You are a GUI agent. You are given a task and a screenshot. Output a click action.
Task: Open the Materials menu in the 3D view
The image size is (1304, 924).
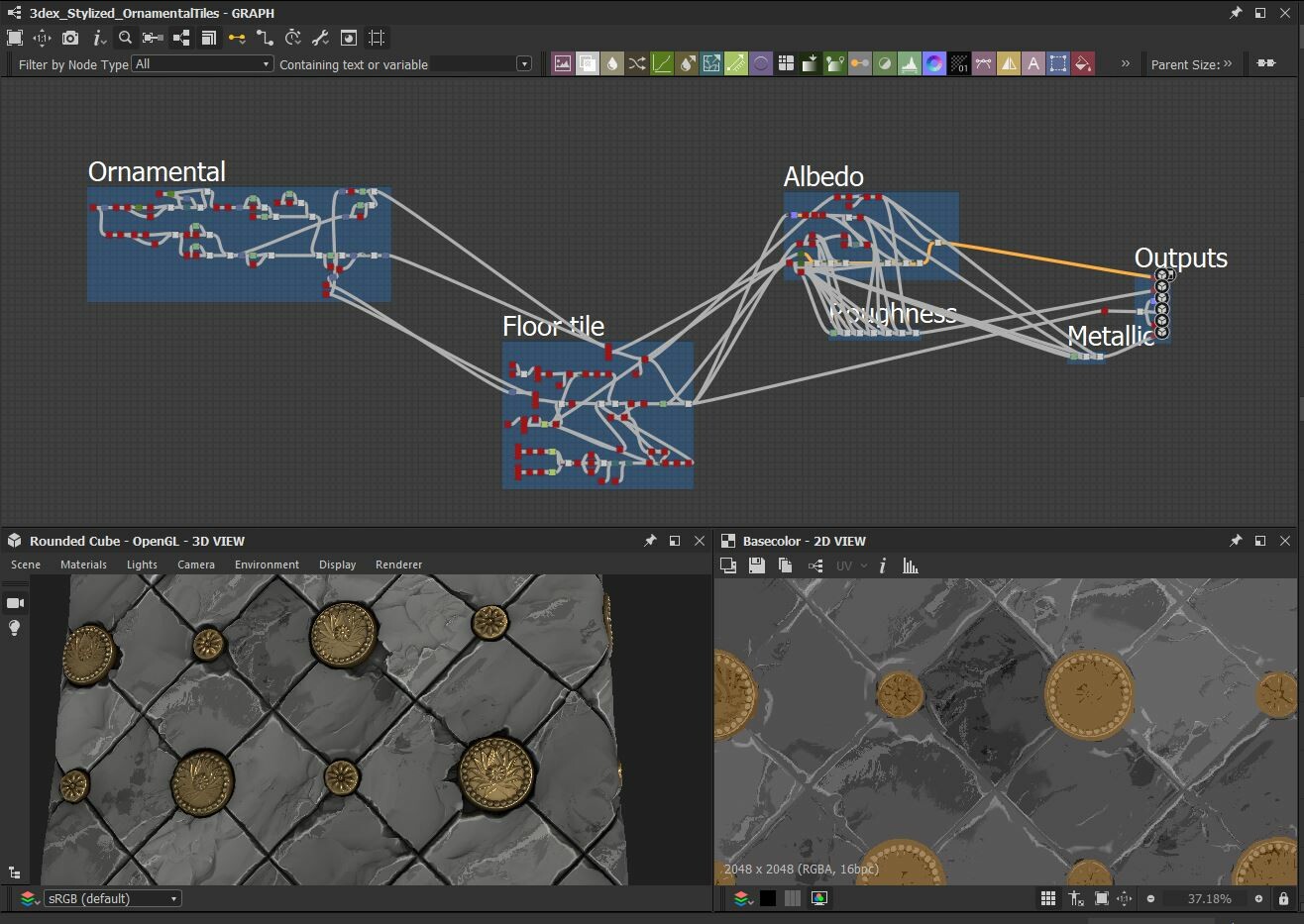[x=83, y=565]
